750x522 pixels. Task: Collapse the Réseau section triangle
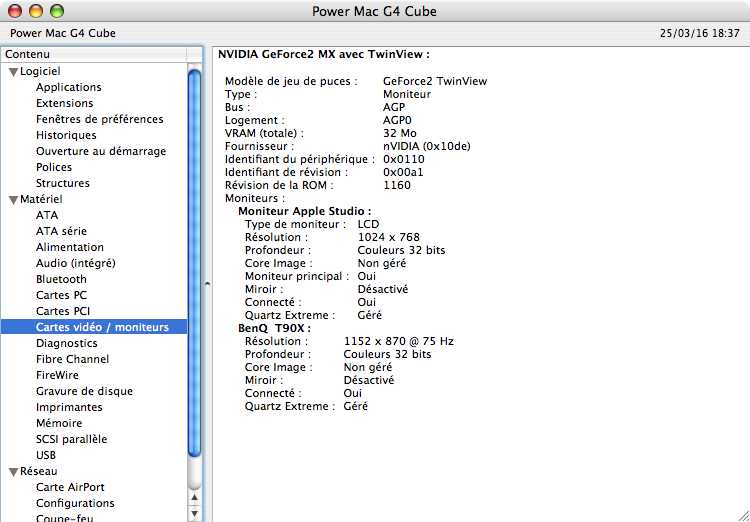13,472
